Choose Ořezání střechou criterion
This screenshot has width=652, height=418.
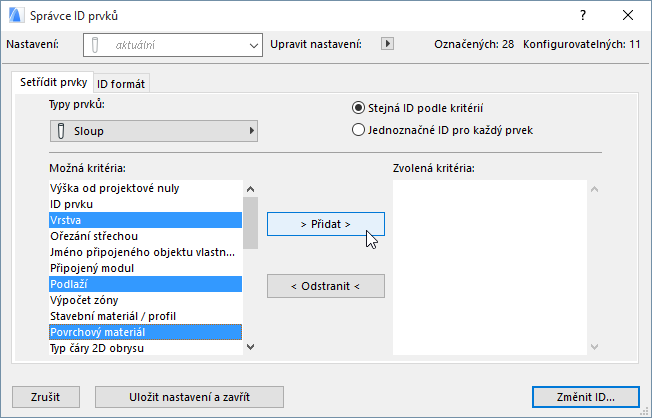(144, 235)
